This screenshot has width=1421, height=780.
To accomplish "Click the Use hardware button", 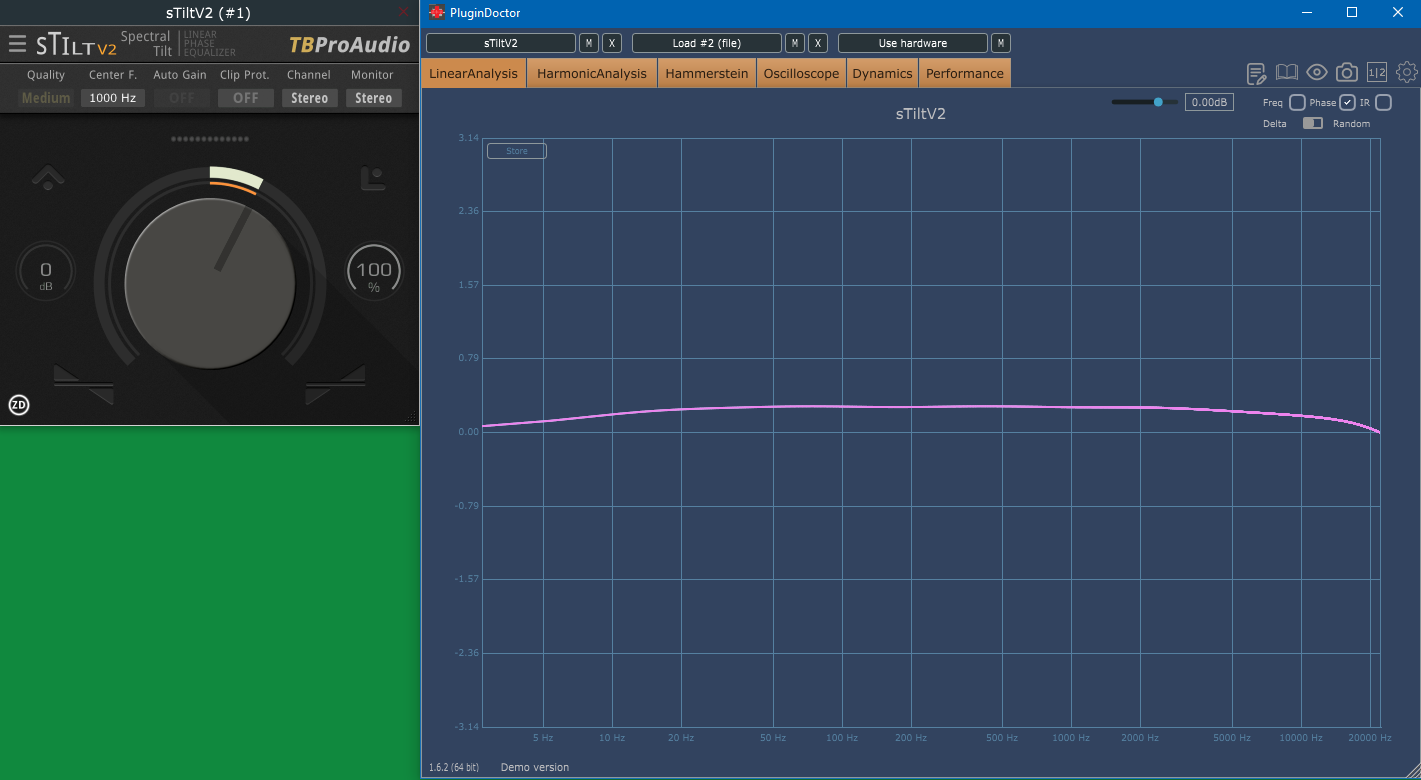I will [x=913, y=43].
